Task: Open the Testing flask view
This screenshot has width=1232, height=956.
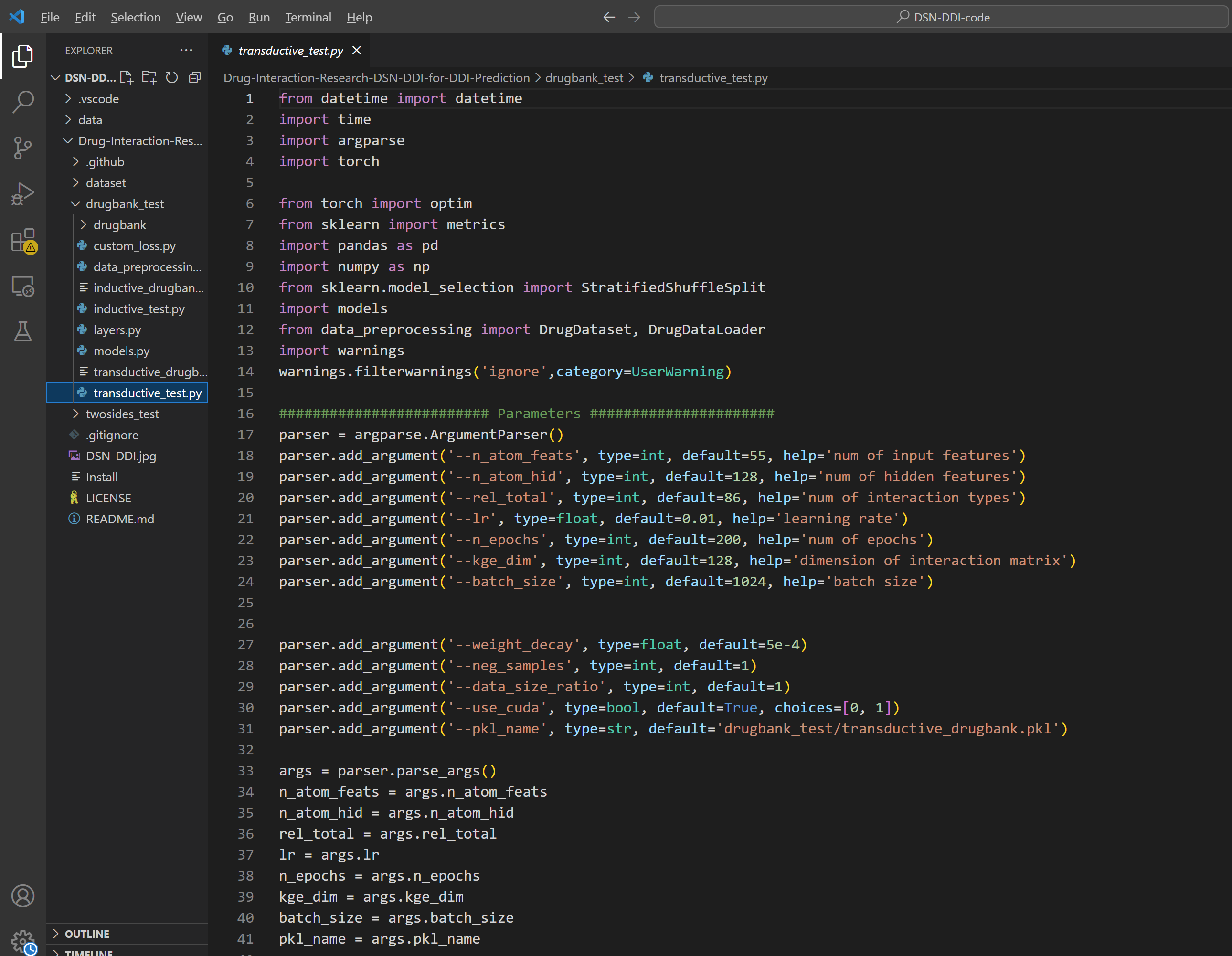Action: pyautogui.click(x=22, y=331)
